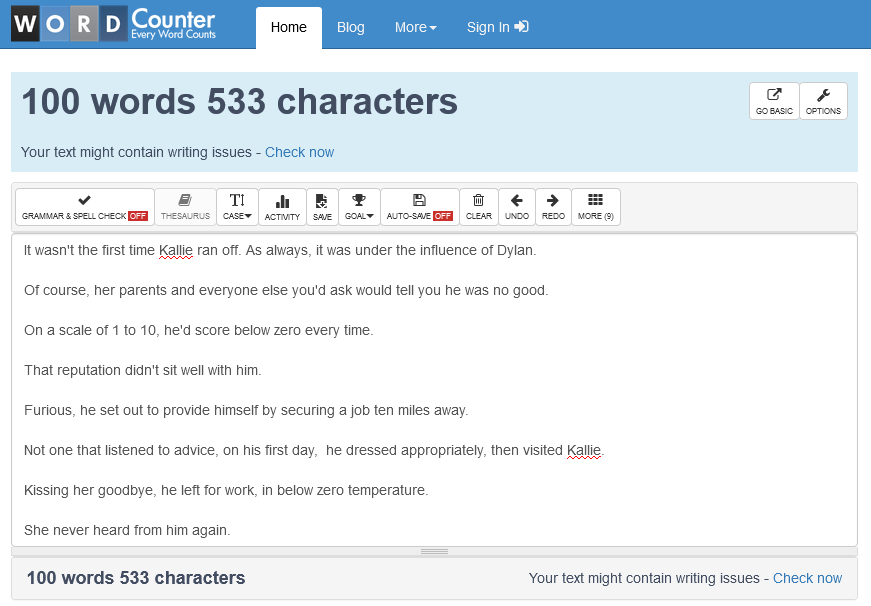Click bottom Check now link
Screen dimensions: 871x606
click(x=807, y=578)
